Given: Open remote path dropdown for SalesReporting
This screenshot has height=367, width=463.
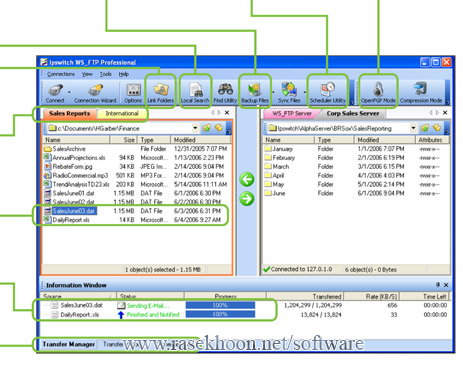Looking at the screenshot, I should click(413, 128).
